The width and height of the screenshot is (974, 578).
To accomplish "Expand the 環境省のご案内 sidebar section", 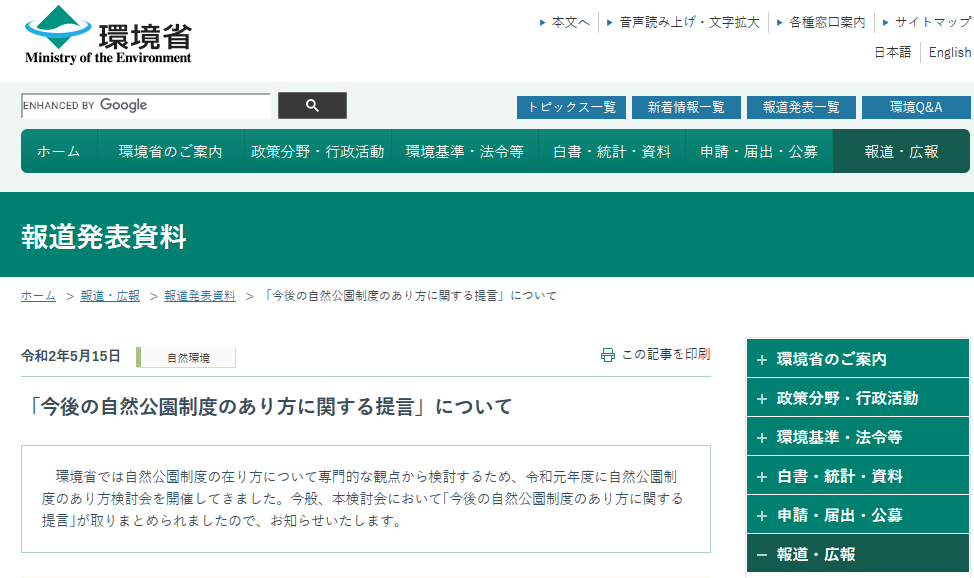I will 857,358.
